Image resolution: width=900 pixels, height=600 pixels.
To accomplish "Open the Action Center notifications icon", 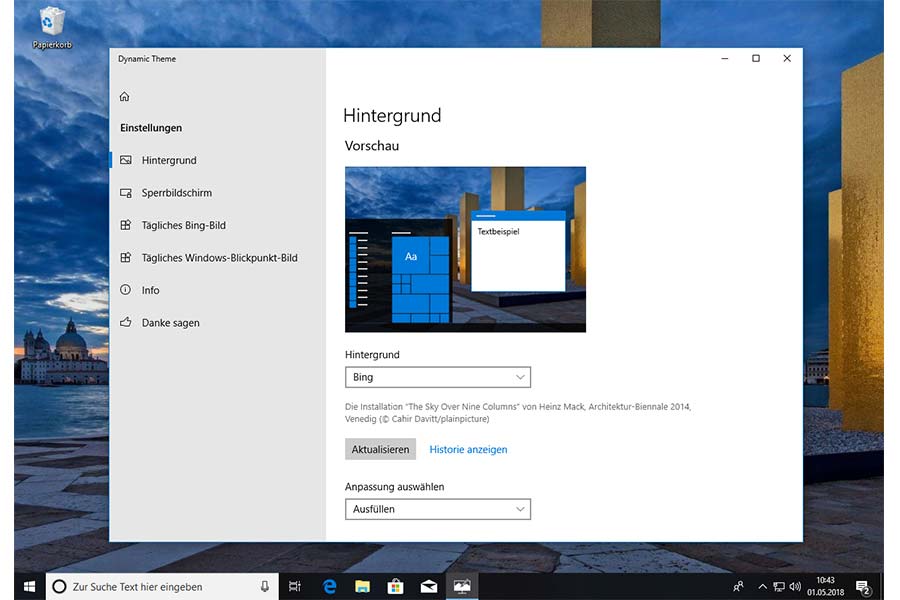I will point(863,587).
